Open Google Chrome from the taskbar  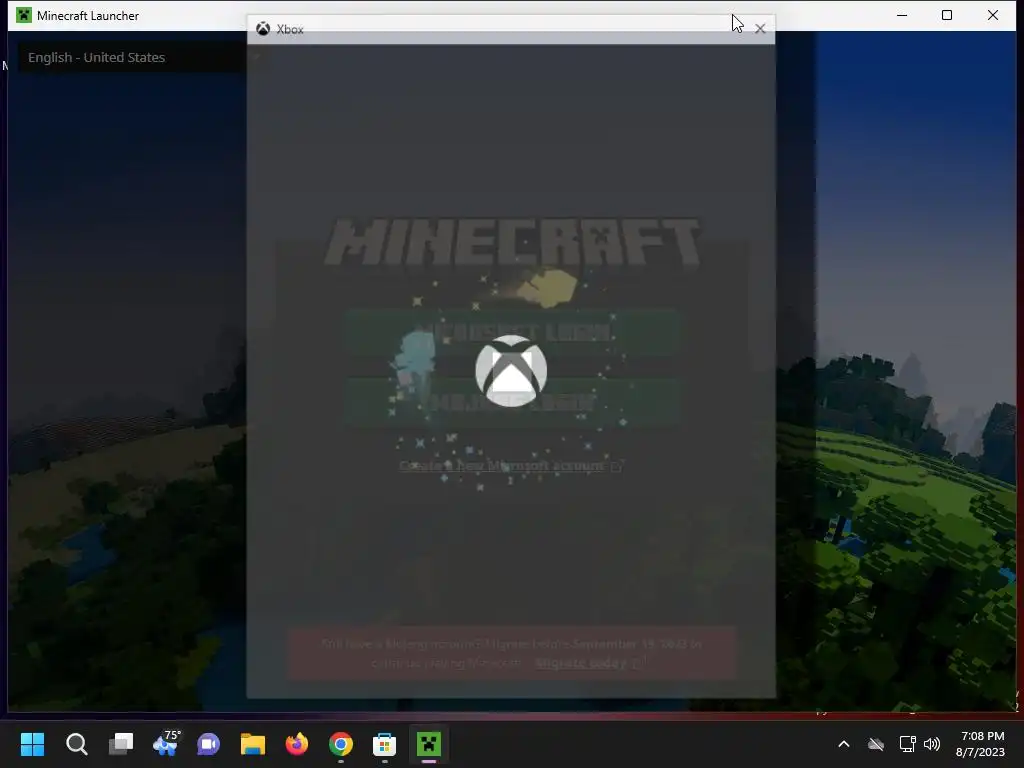(x=341, y=744)
